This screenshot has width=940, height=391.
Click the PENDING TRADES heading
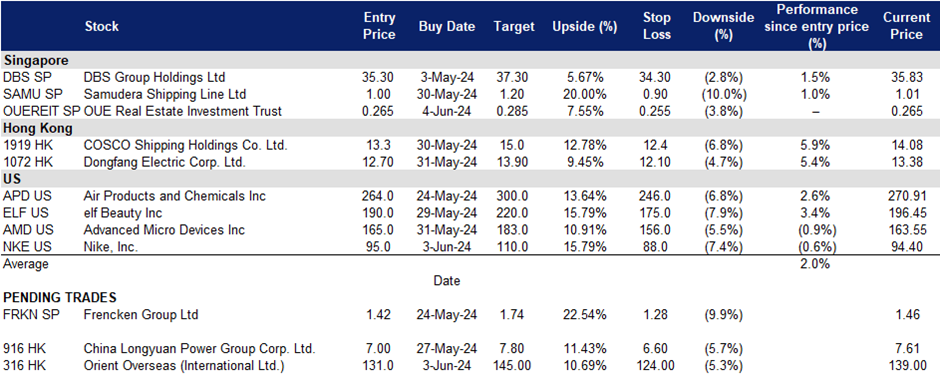point(60,298)
